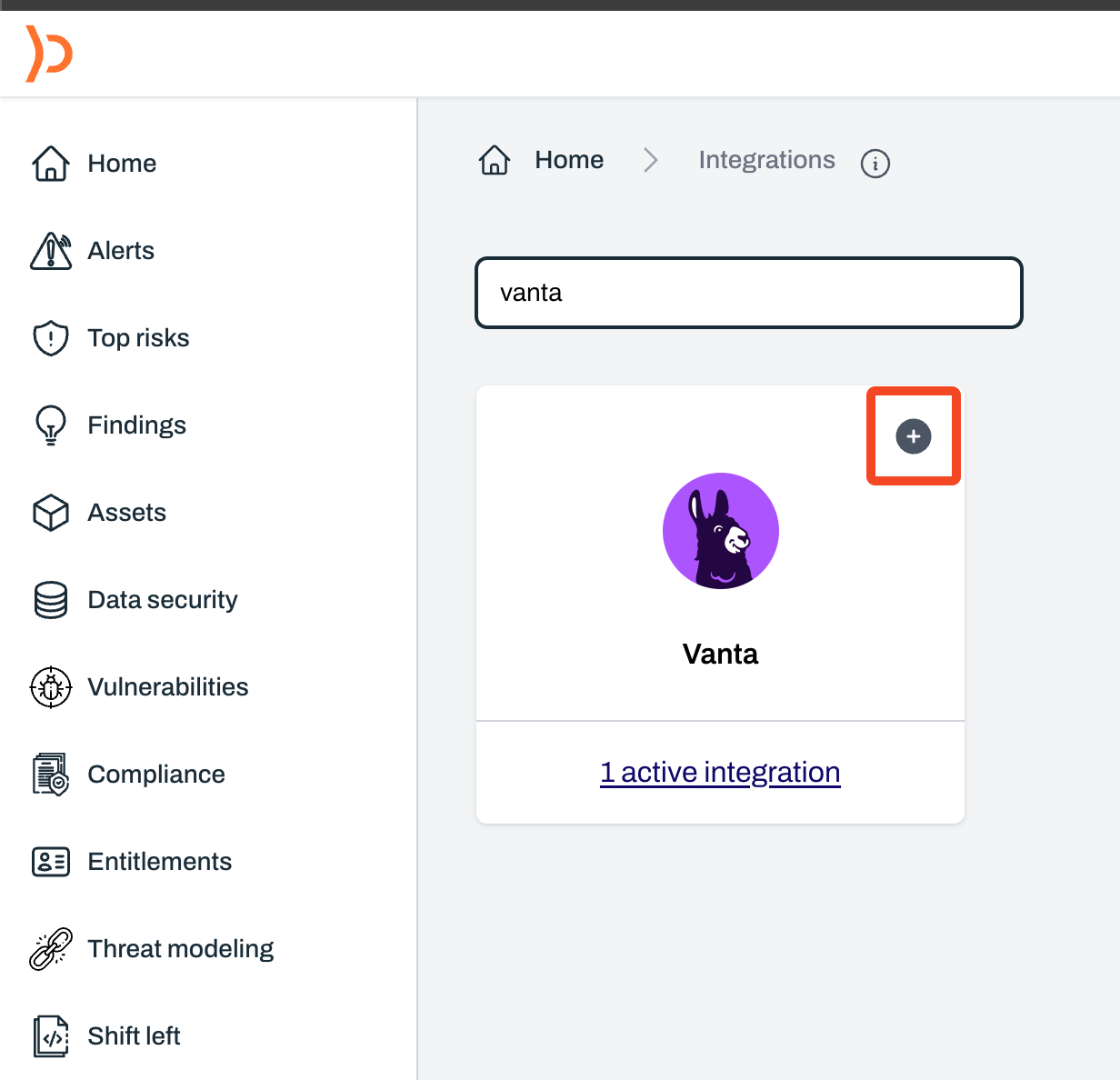Click the breadcrumb home icon
The height and width of the screenshot is (1080, 1120).
[495, 160]
